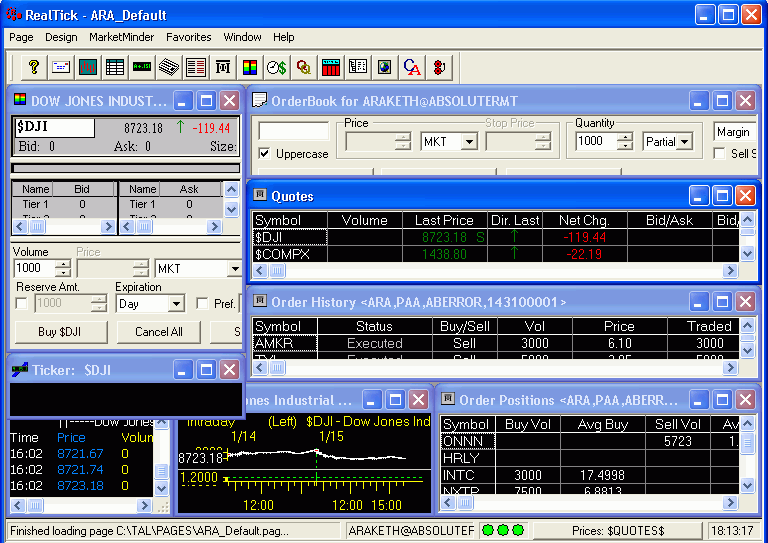This screenshot has width=768, height=543.
Task: Open the Partial quantity dropdown
Action: pyautogui.click(x=685, y=142)
